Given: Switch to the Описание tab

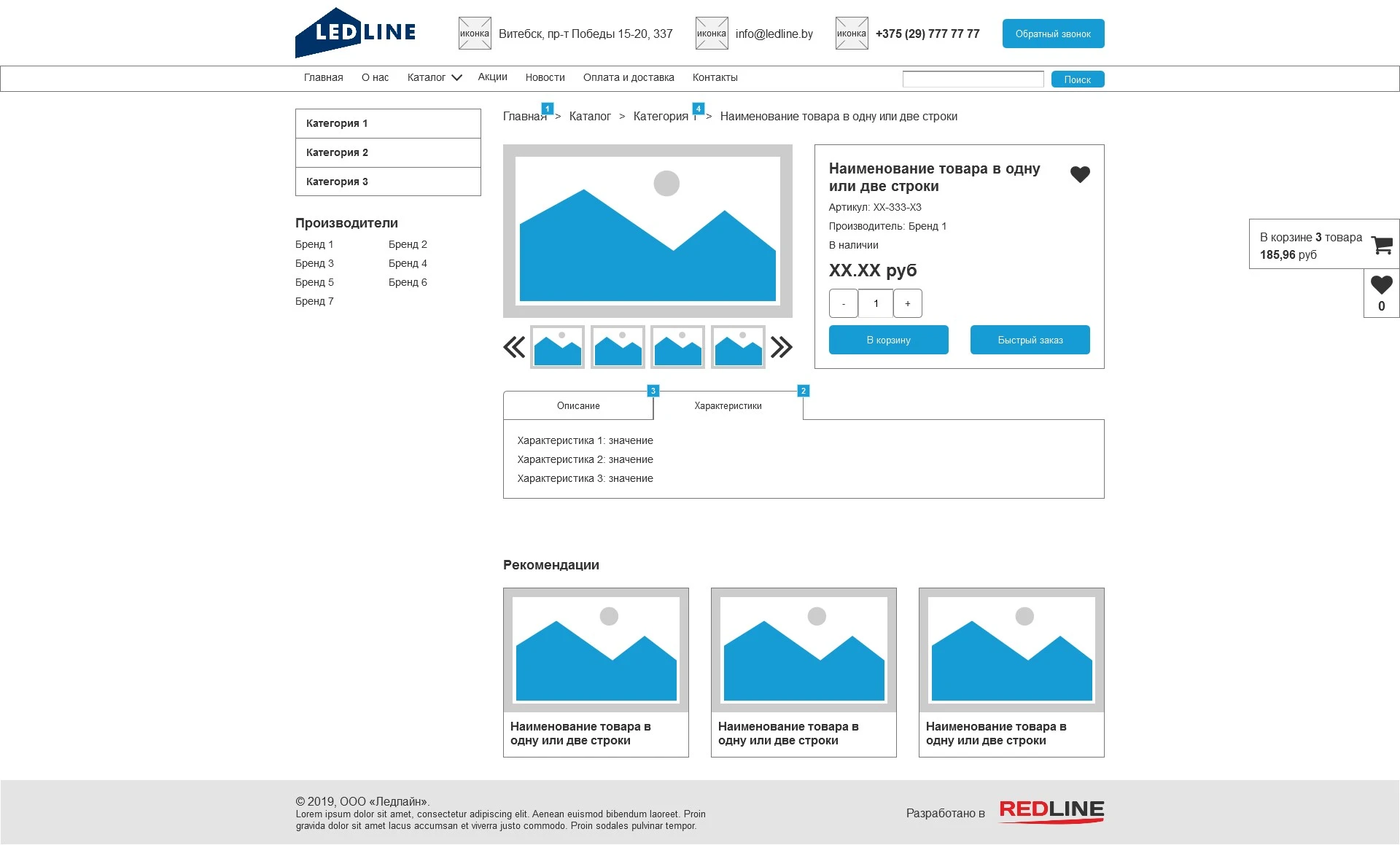Looking at the screenshot, I should 578,405.
